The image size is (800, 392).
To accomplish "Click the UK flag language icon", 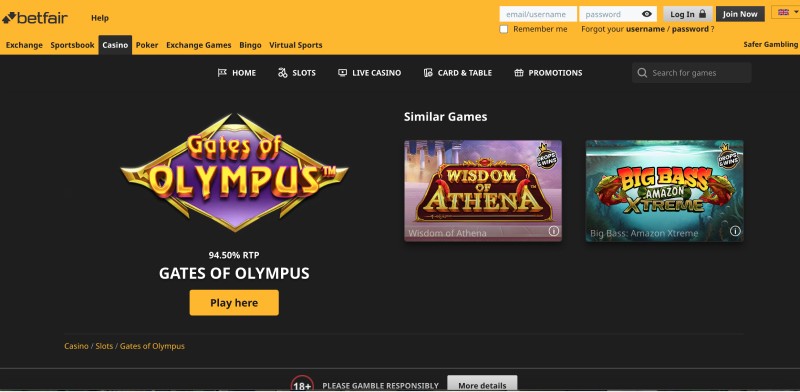I will pyautogui.click(x=783, y=12).
